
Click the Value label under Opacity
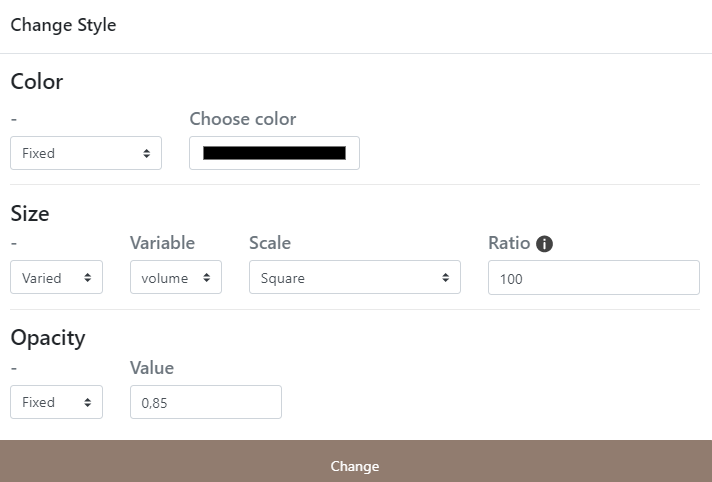(x=152, y=368)
